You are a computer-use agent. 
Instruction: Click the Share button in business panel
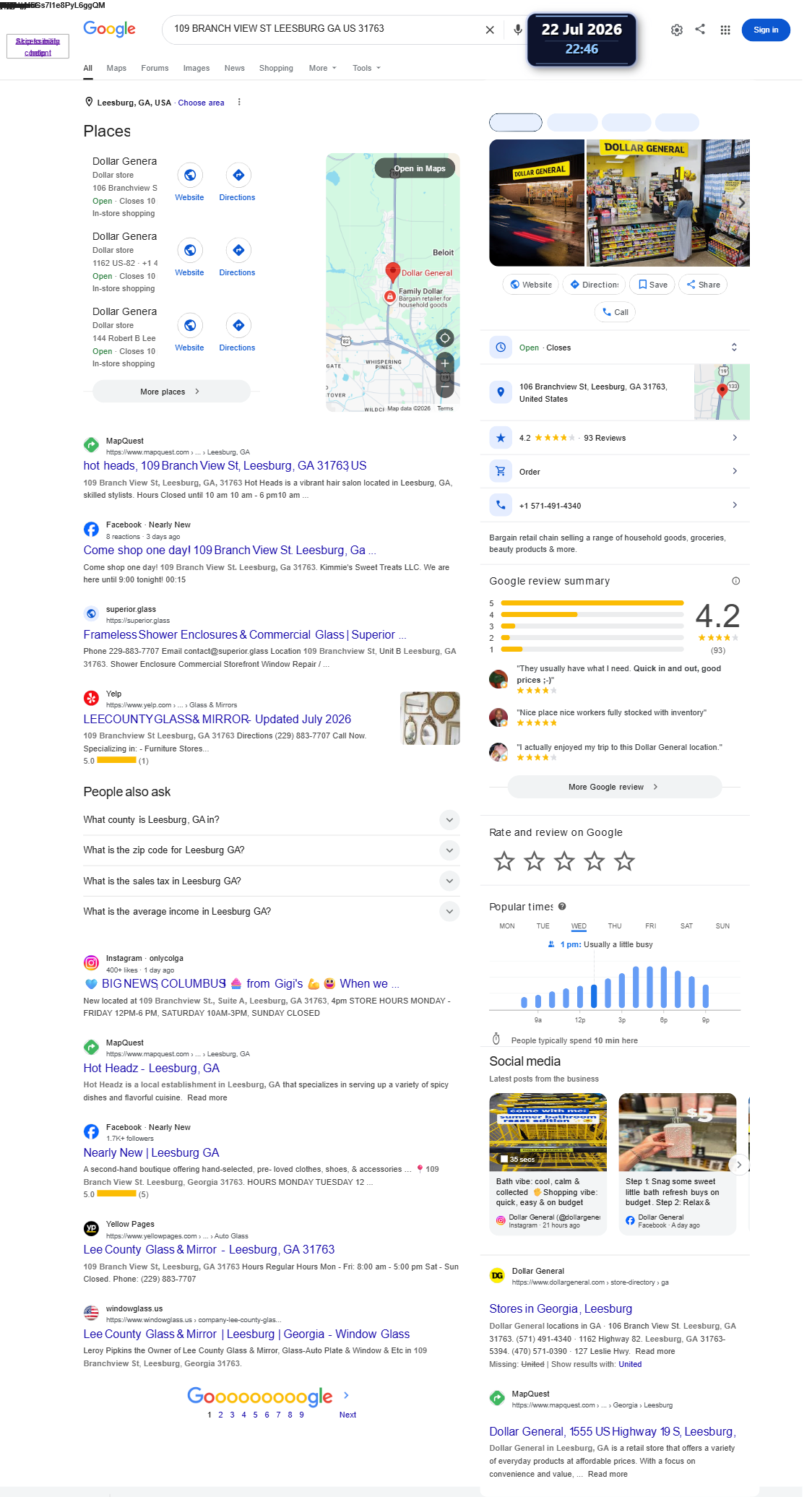point(704,285)
